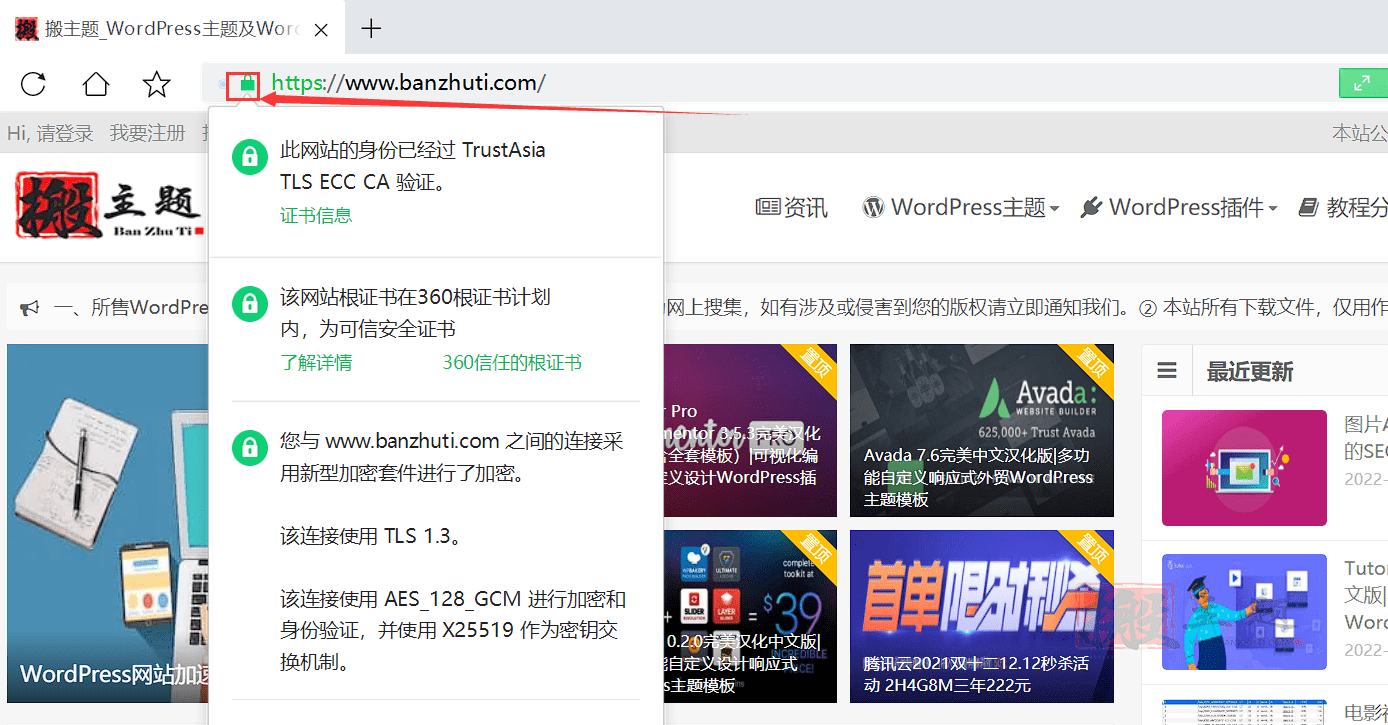This screenshot has width=1388, height=725.
Task: Click AES_128_GCM encryption description text
Action: [453, 630]
